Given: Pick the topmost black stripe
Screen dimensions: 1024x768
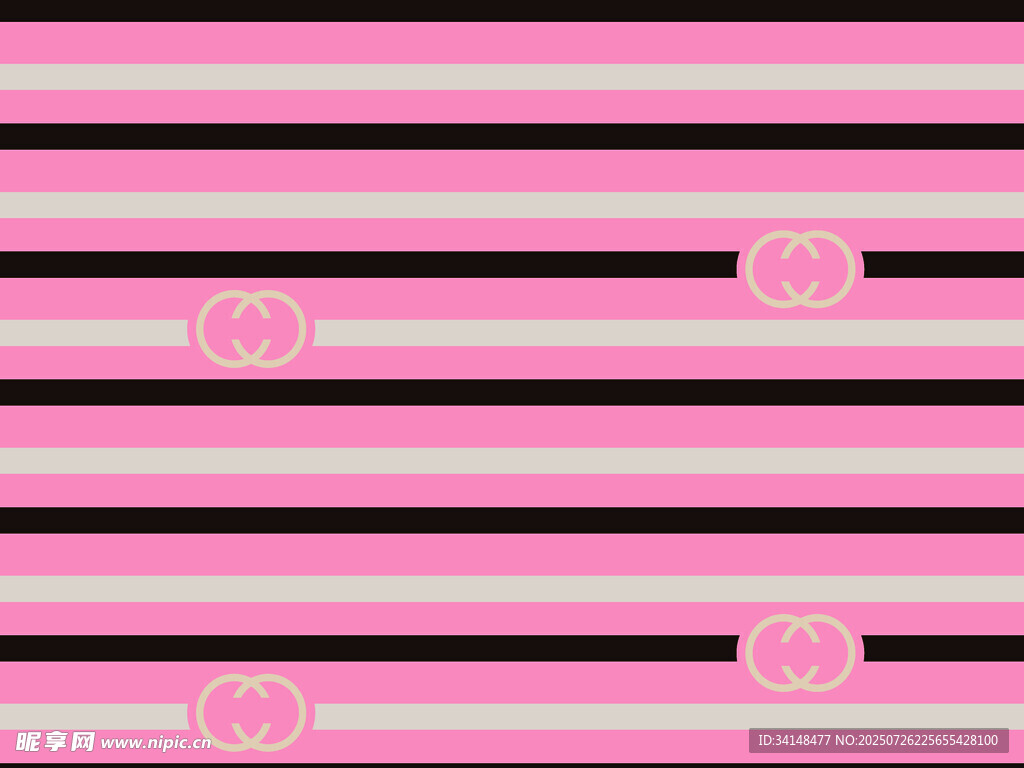Looking at the screenshot, I should 512,10.
